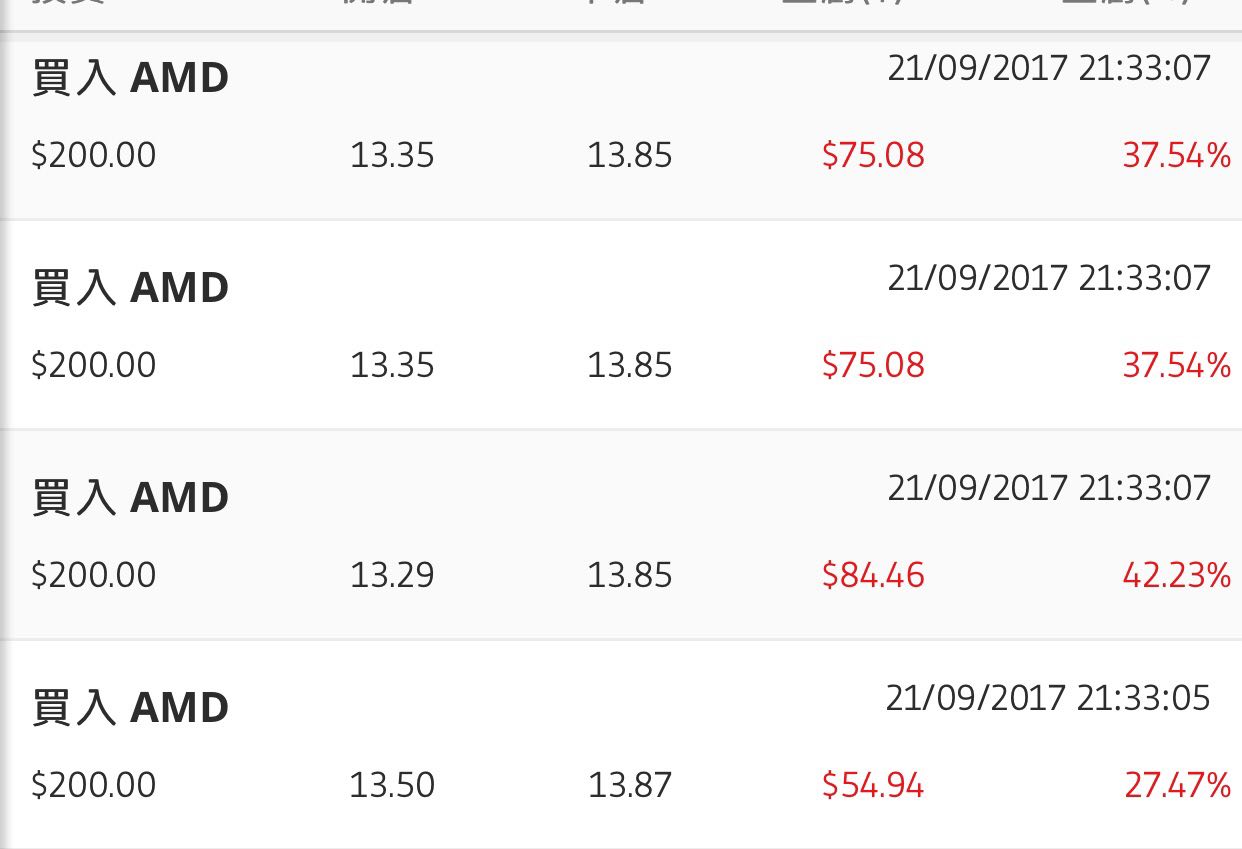Select the 27.47% percentage value

(1177, 785)
